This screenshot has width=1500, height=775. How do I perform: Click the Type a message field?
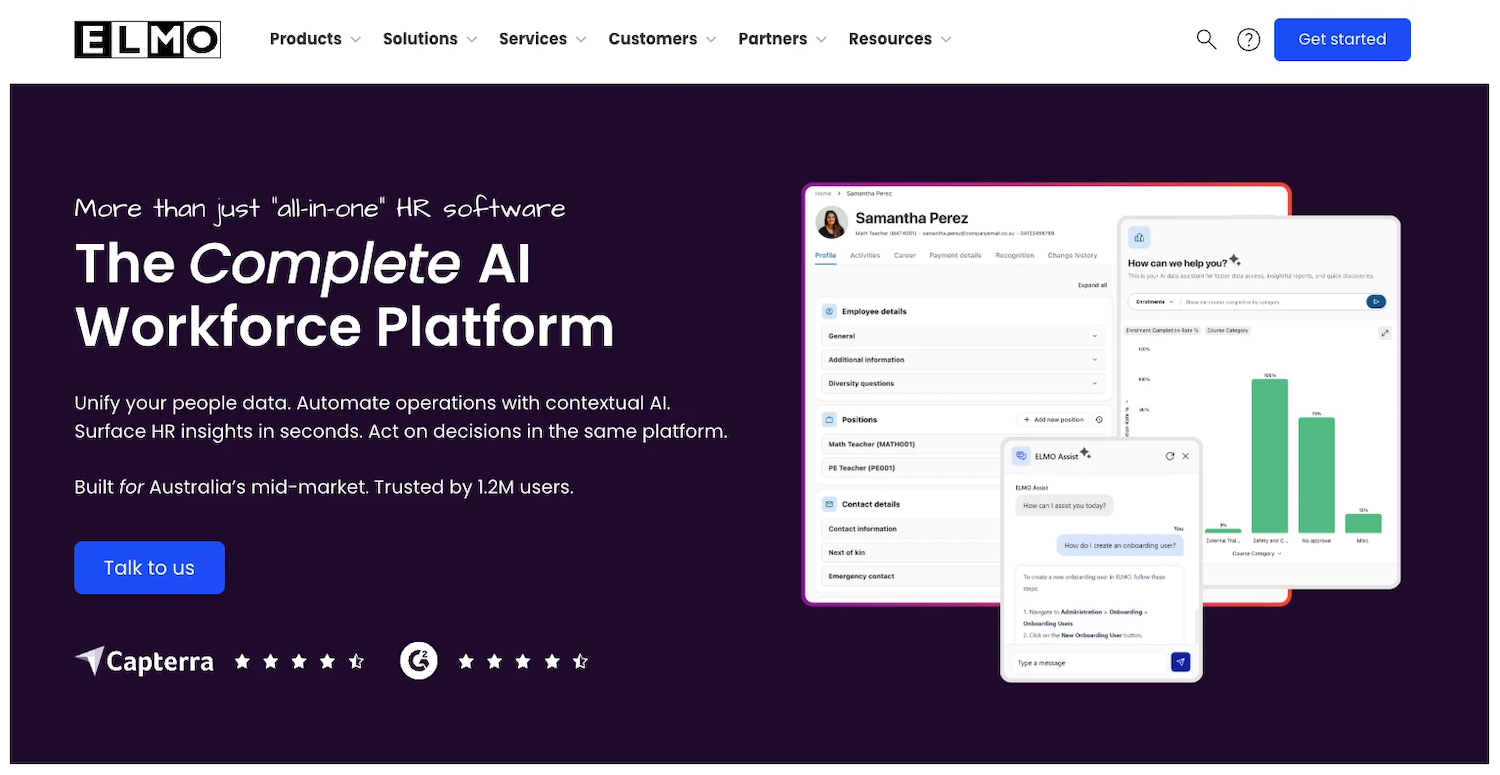click(1090, 663)
